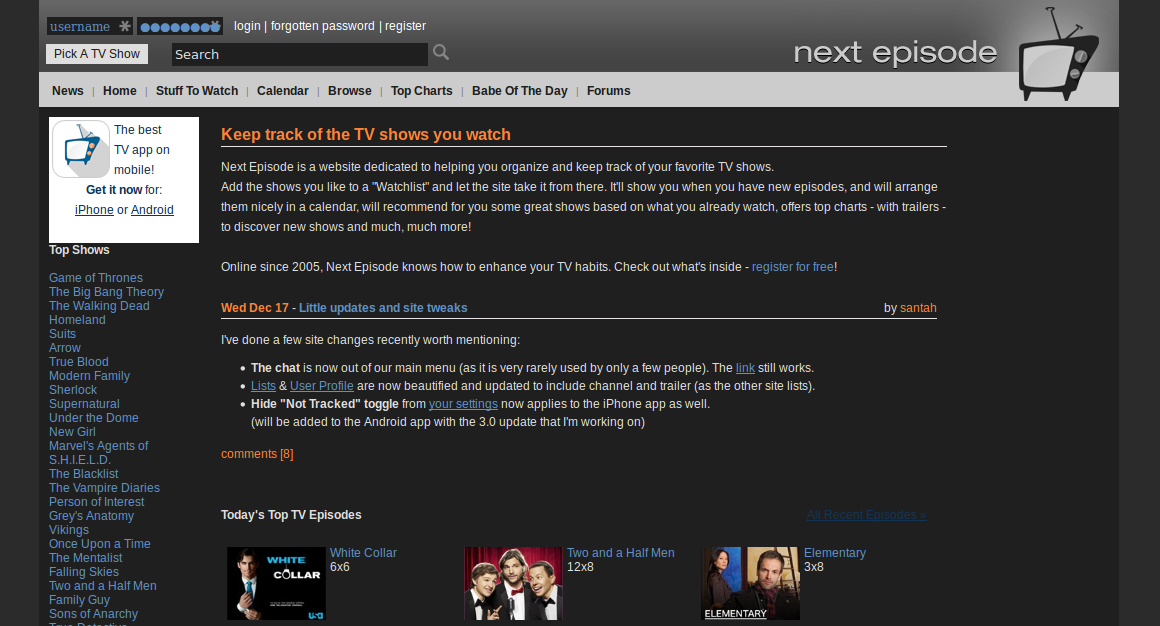Open Vikings show link
The image size is (1160, 626).
(69, 531)
